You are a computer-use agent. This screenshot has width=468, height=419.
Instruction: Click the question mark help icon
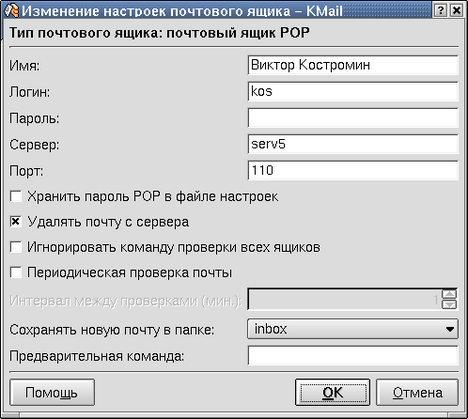pos(441,11)
